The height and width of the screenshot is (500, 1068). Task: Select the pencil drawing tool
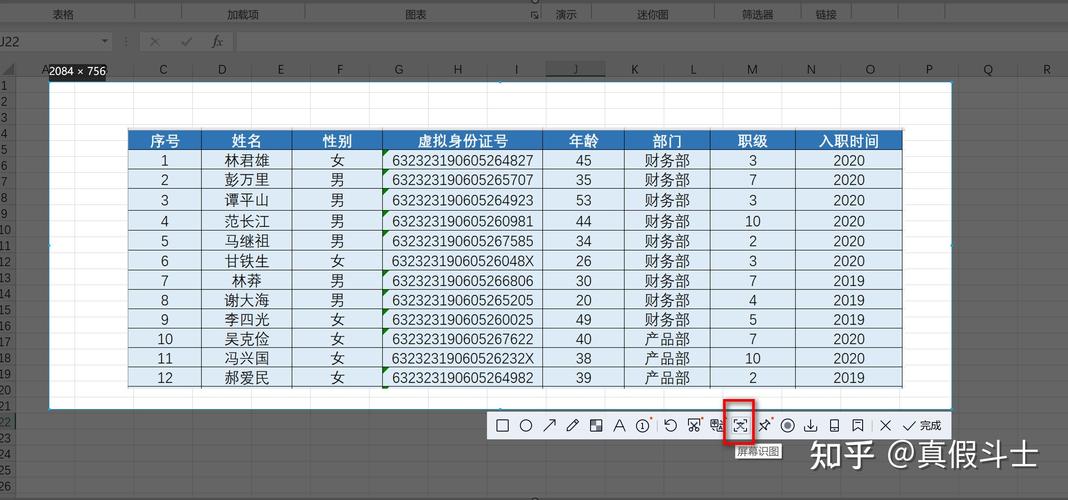coord(572,426)
